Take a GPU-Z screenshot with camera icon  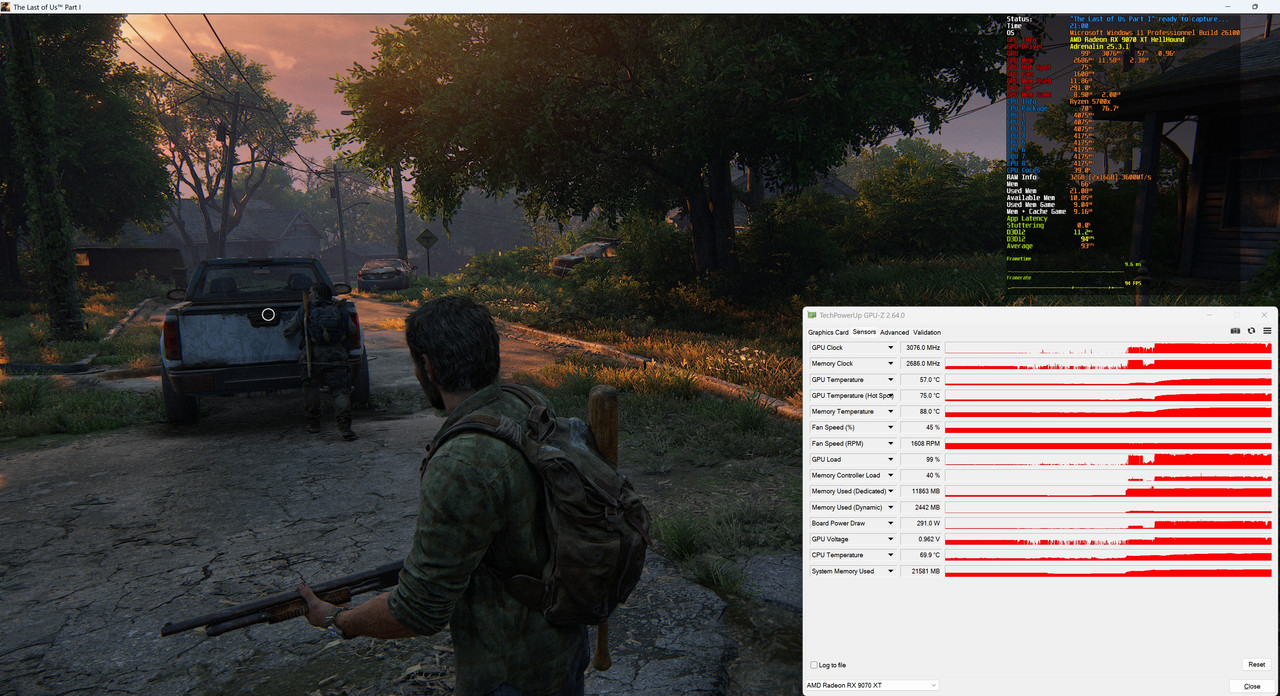coord(1235,331)
